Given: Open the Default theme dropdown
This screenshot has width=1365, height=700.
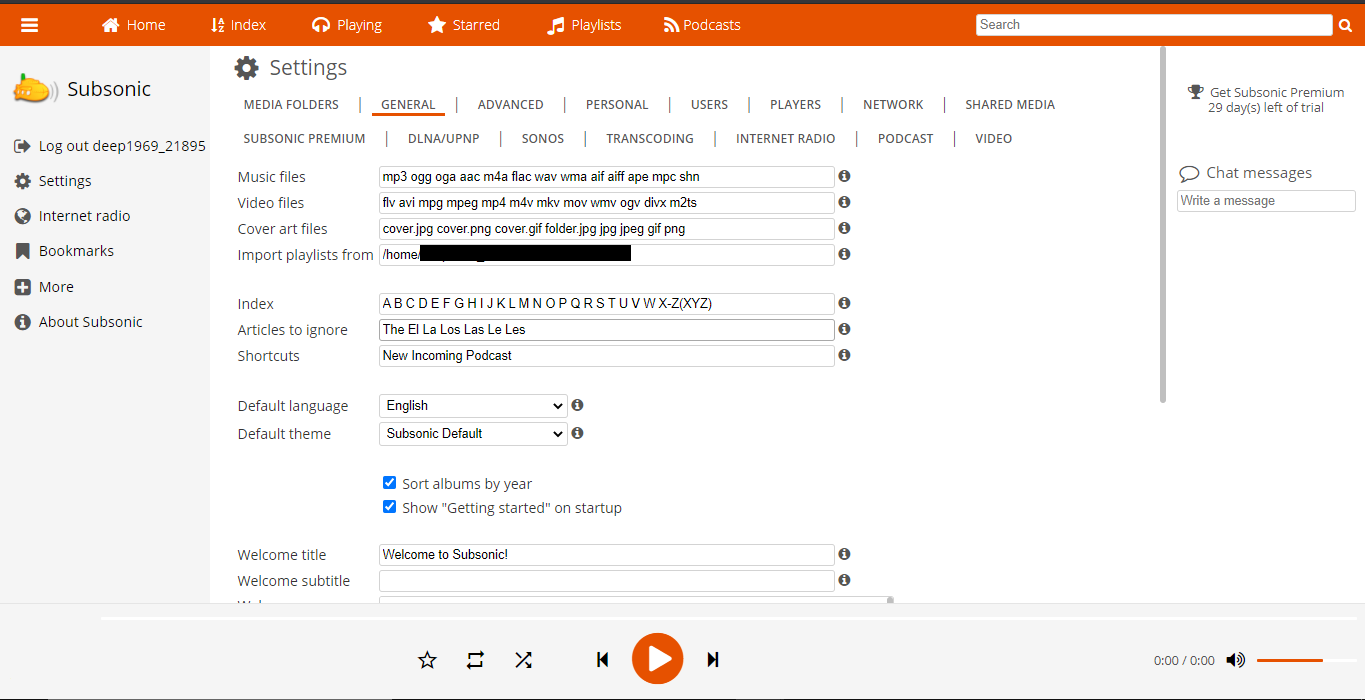Looking at the screenshot, I should tap(472, 433).
